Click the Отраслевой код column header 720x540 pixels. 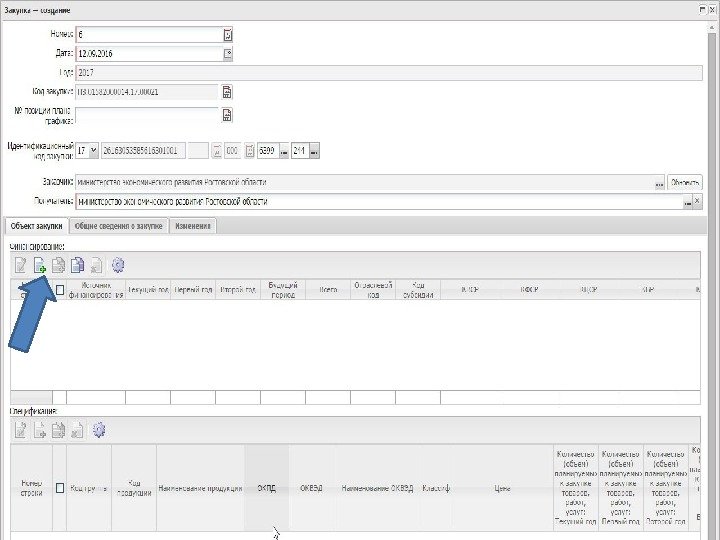373,290
